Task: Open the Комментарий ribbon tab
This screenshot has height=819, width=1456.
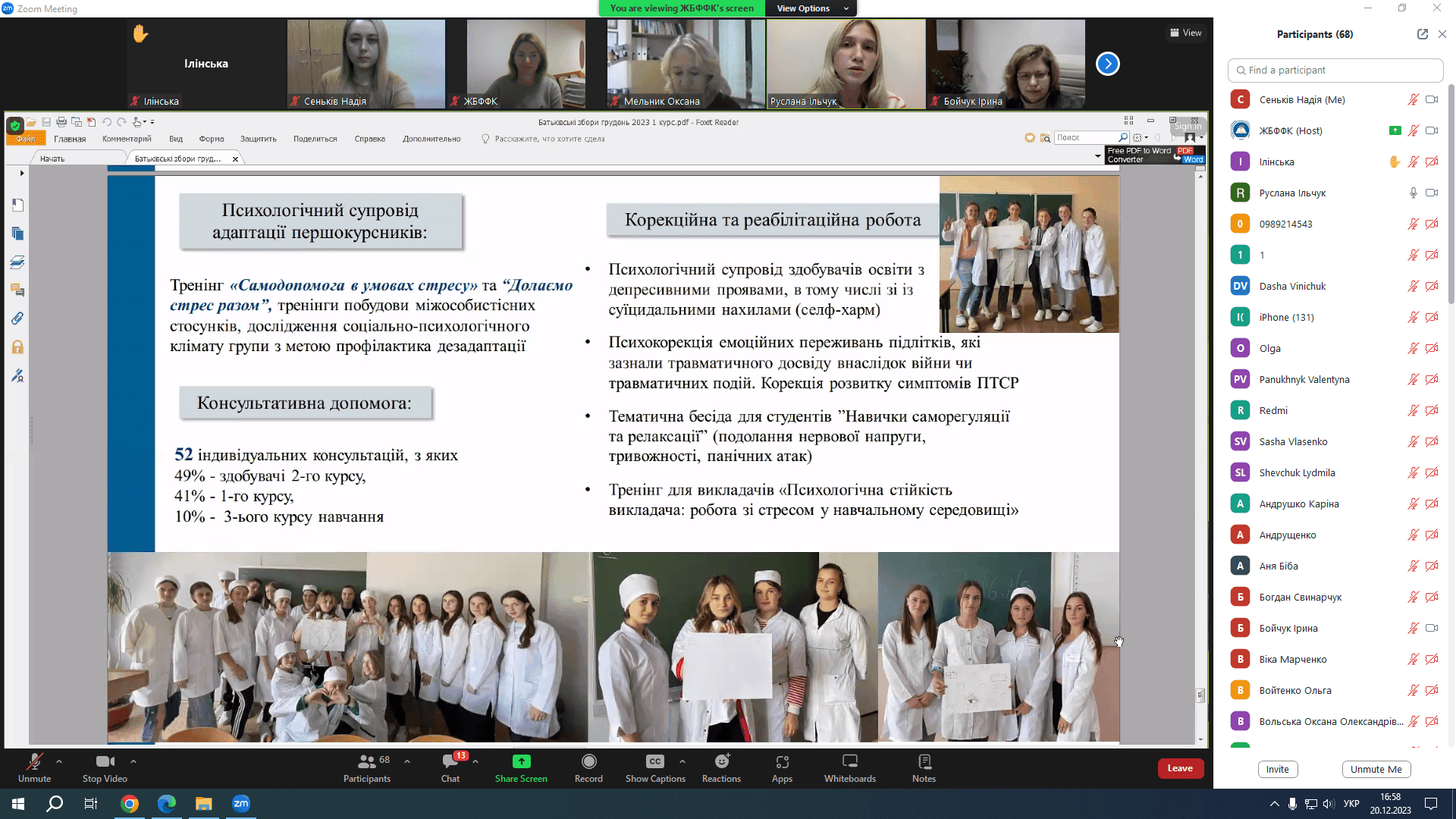Action: click(x=127, y=139)
